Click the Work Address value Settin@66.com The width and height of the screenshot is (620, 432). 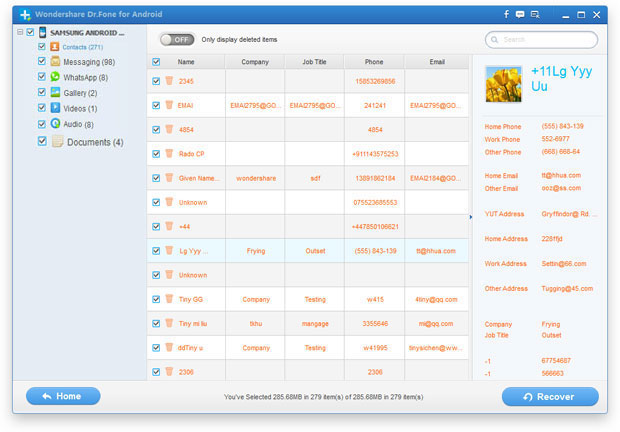pos(564,264)
